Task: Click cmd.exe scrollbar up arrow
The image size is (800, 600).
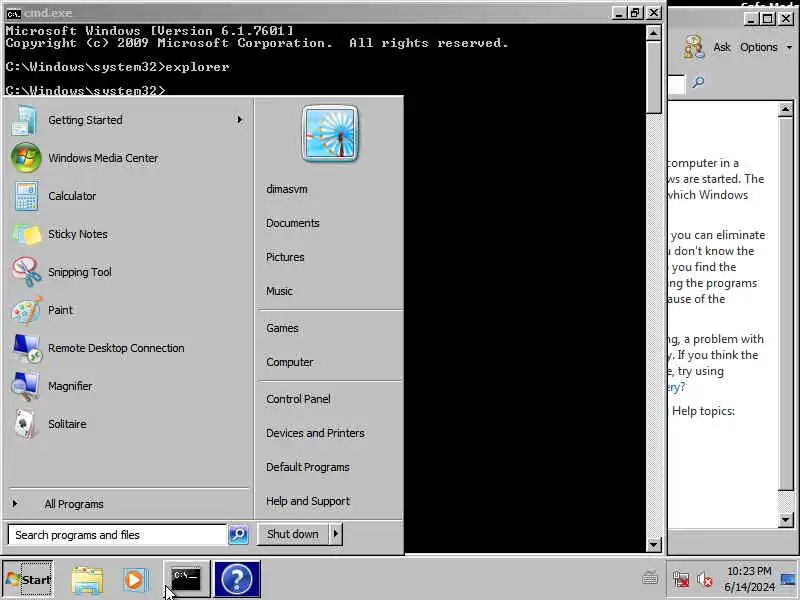Action: (x=653, y=33)
